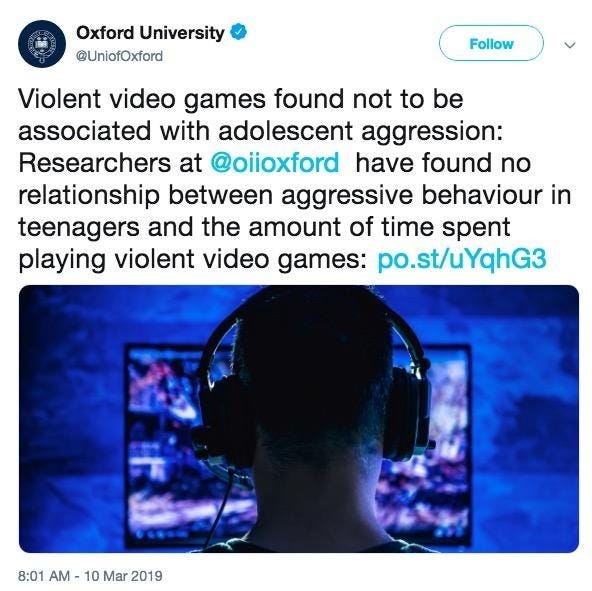This screenshot has height=591, width=592.
Task: Open the Oxford University profile avatar
Action: click(x=42, y=44)
